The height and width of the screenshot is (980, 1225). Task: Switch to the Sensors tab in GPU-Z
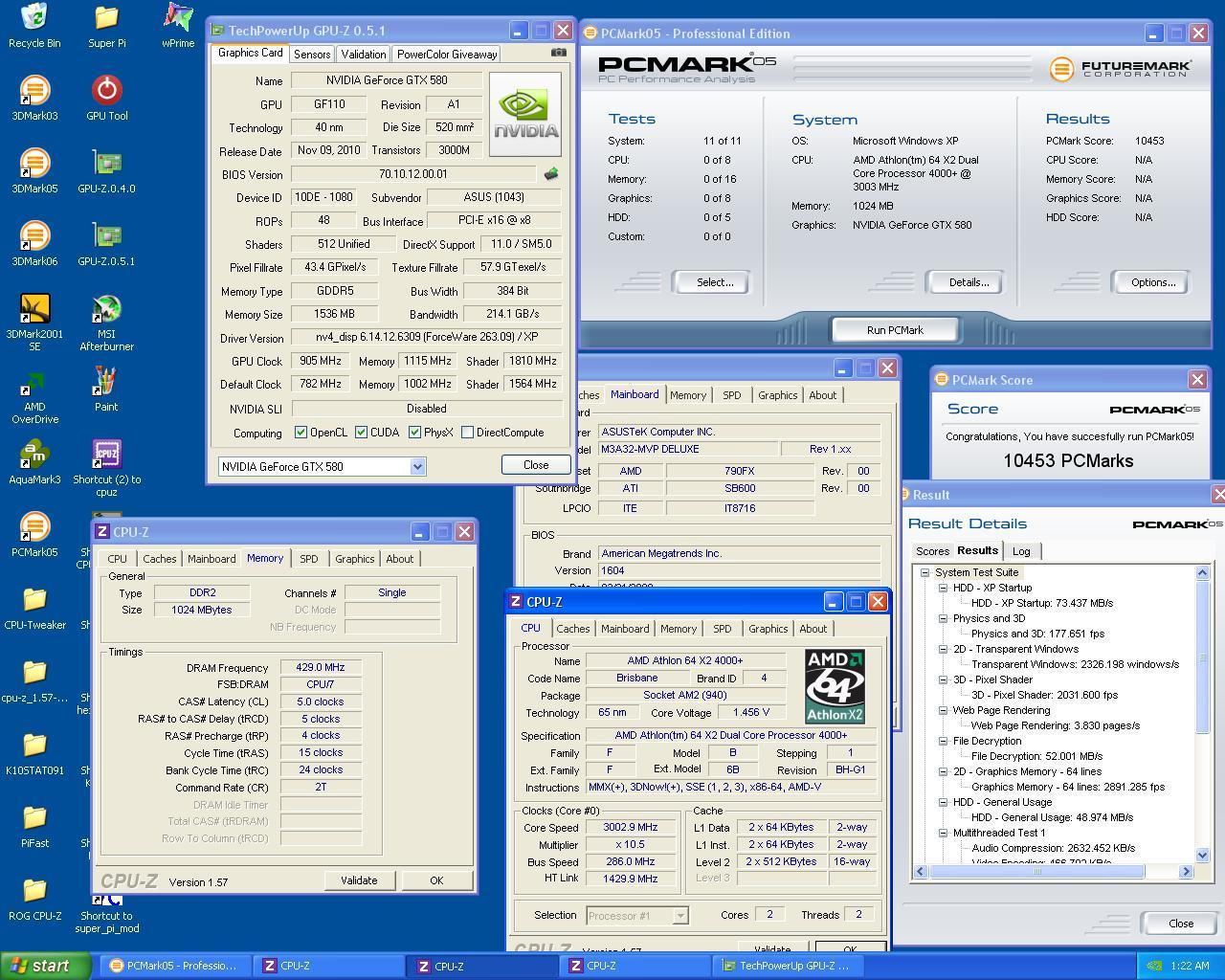(312, 55)
